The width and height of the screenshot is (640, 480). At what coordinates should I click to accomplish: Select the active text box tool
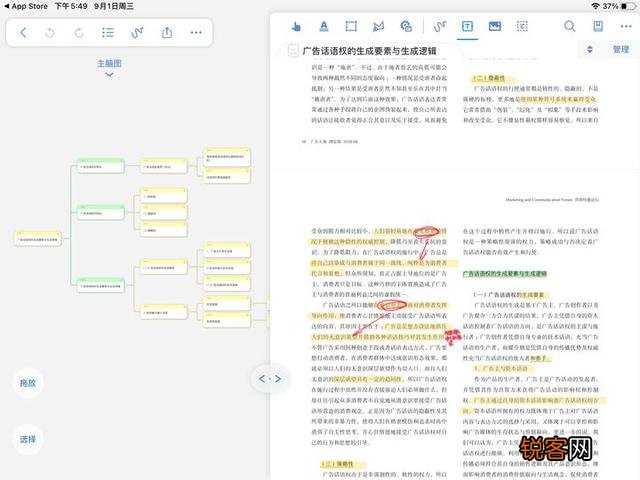click(x=467, y=27)
